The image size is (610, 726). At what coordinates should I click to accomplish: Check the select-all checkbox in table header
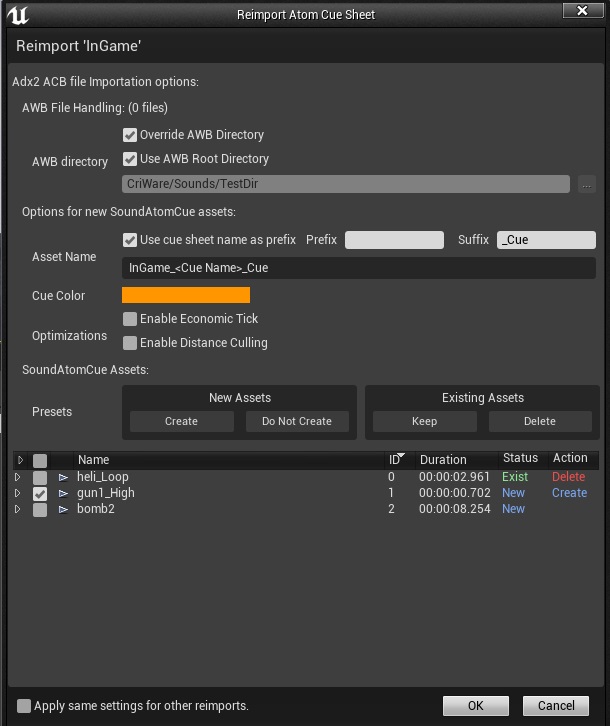[40, 461]
